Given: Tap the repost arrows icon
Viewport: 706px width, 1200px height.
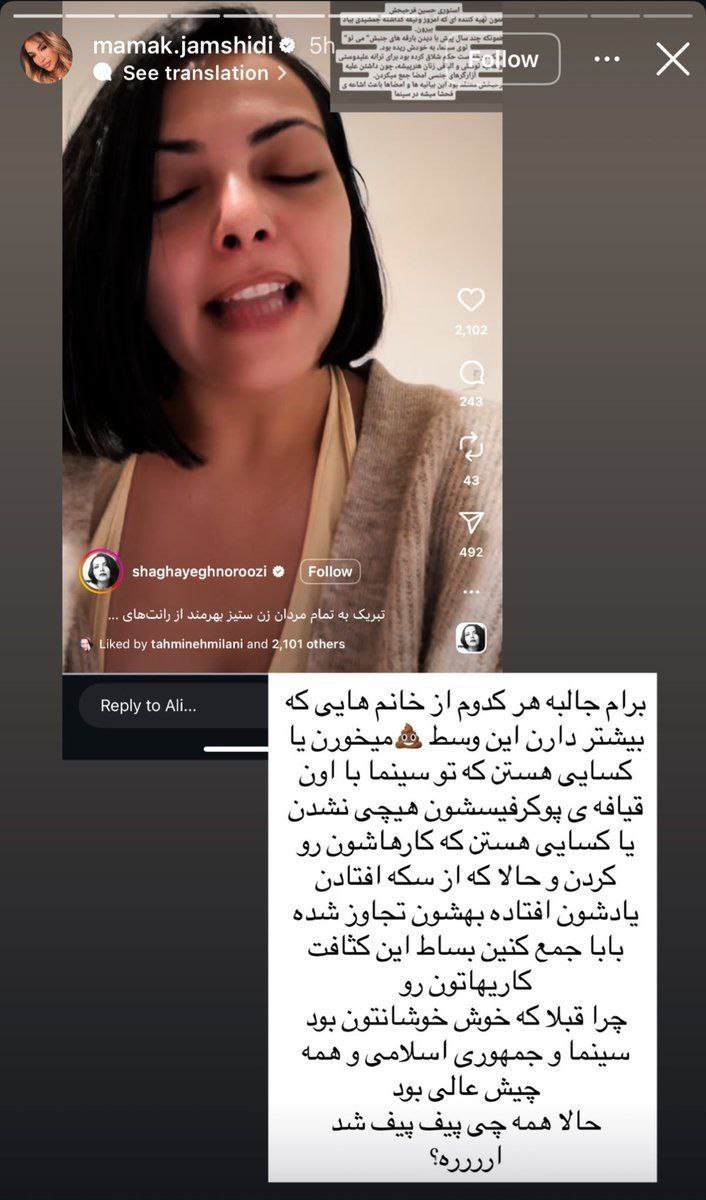Looking at the screenshot, I should pos(471,446).
